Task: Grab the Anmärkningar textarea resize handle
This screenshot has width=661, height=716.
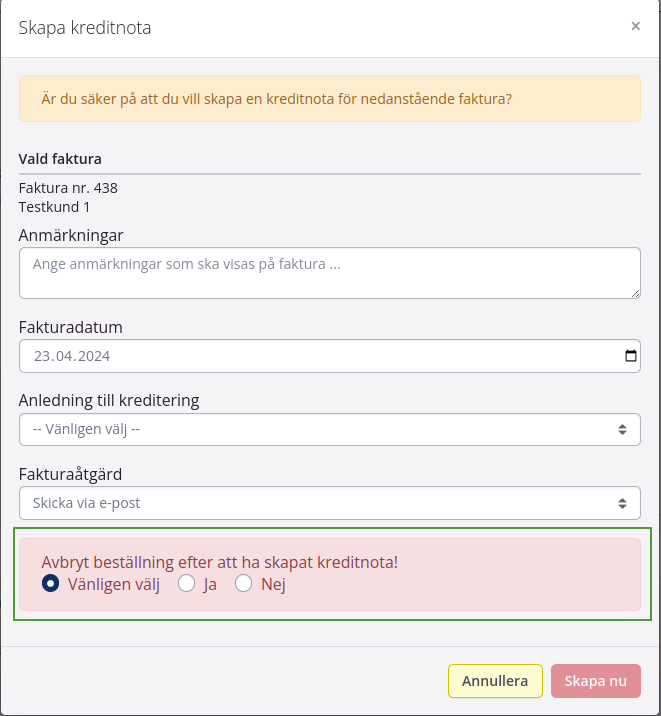Action: (634, 292)
